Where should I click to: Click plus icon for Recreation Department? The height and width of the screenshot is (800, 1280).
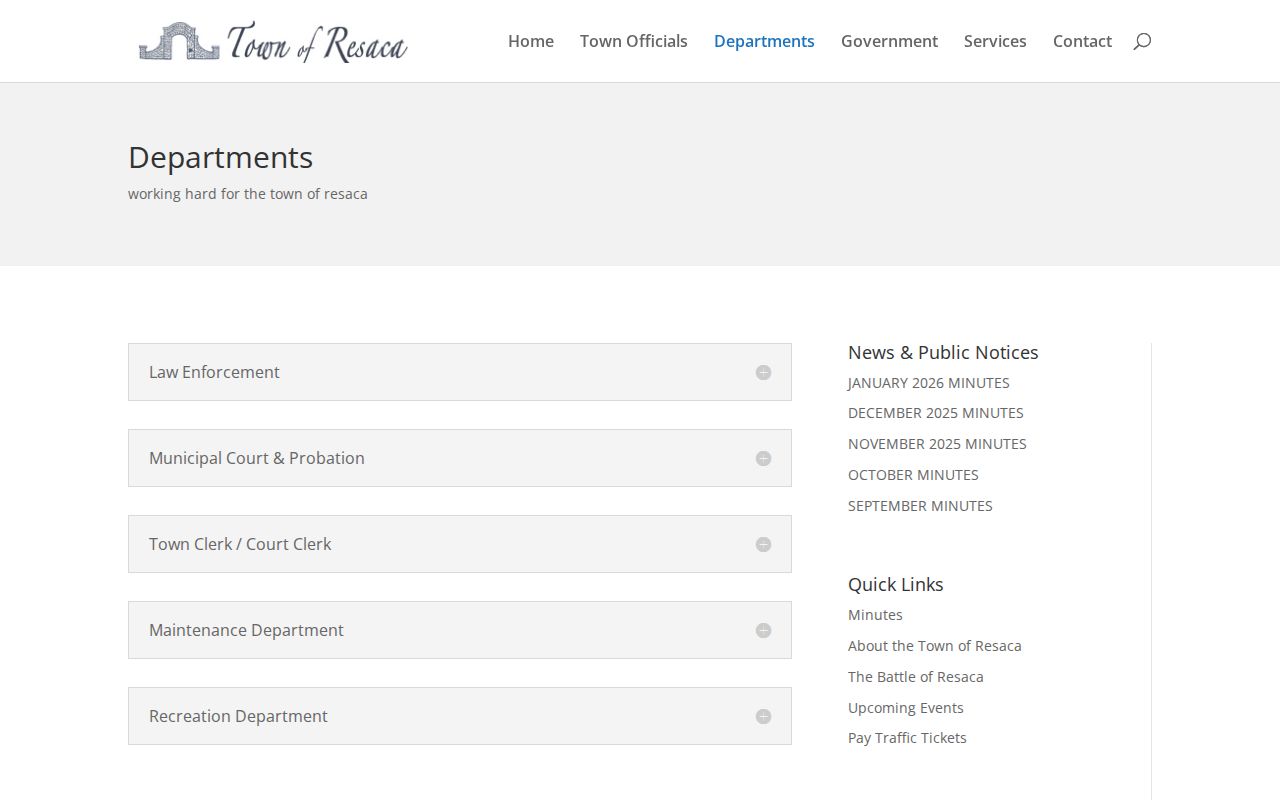pos(763,716)
